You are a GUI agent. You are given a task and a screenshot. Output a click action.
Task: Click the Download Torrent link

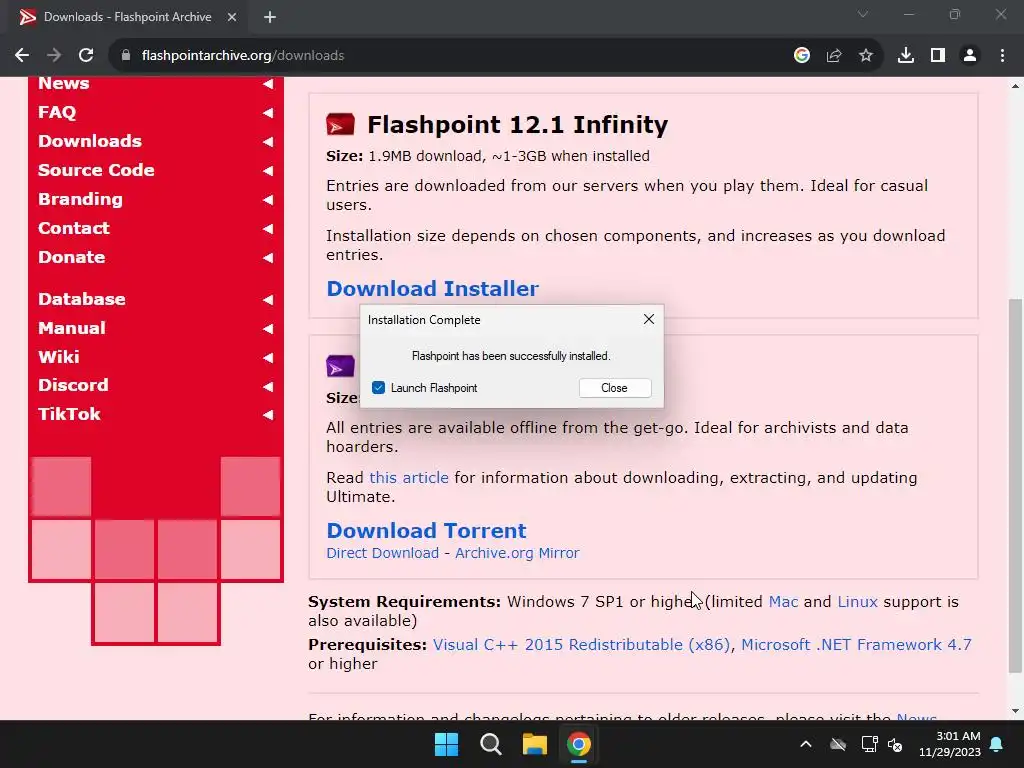tap(426, 530)
